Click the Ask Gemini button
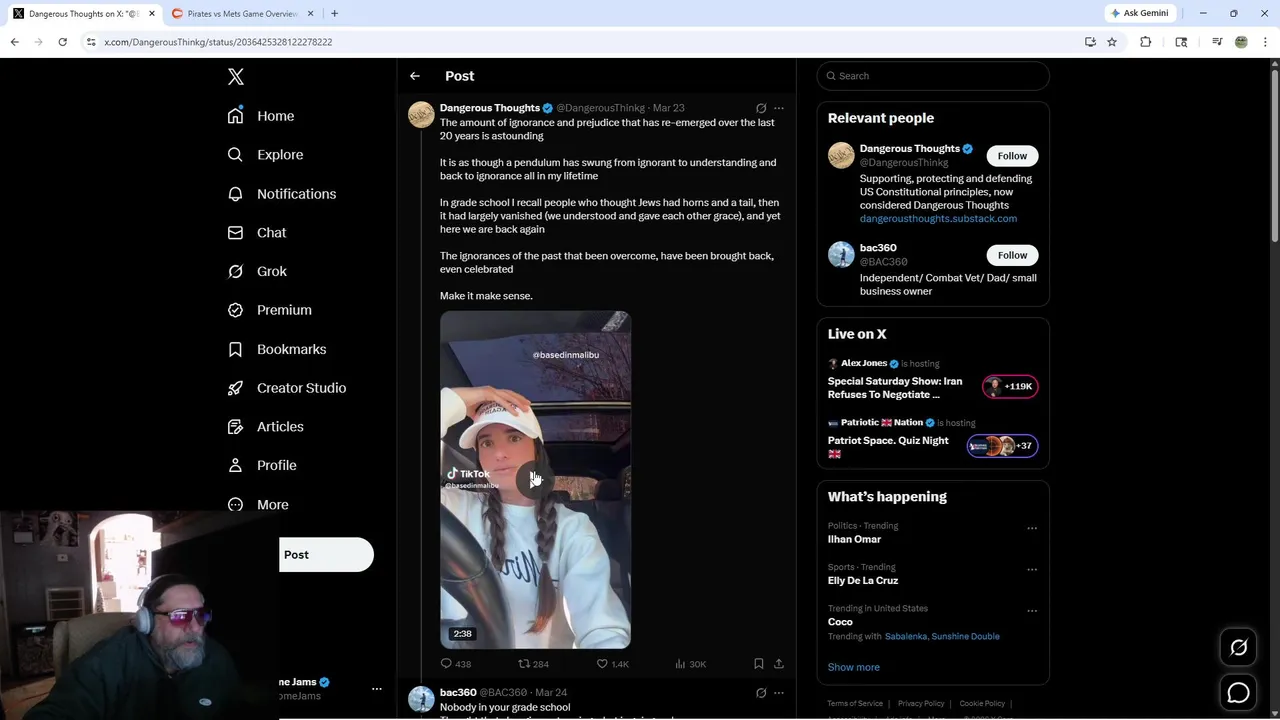This screenshot has width=1280, height=720. point(1139,14)
